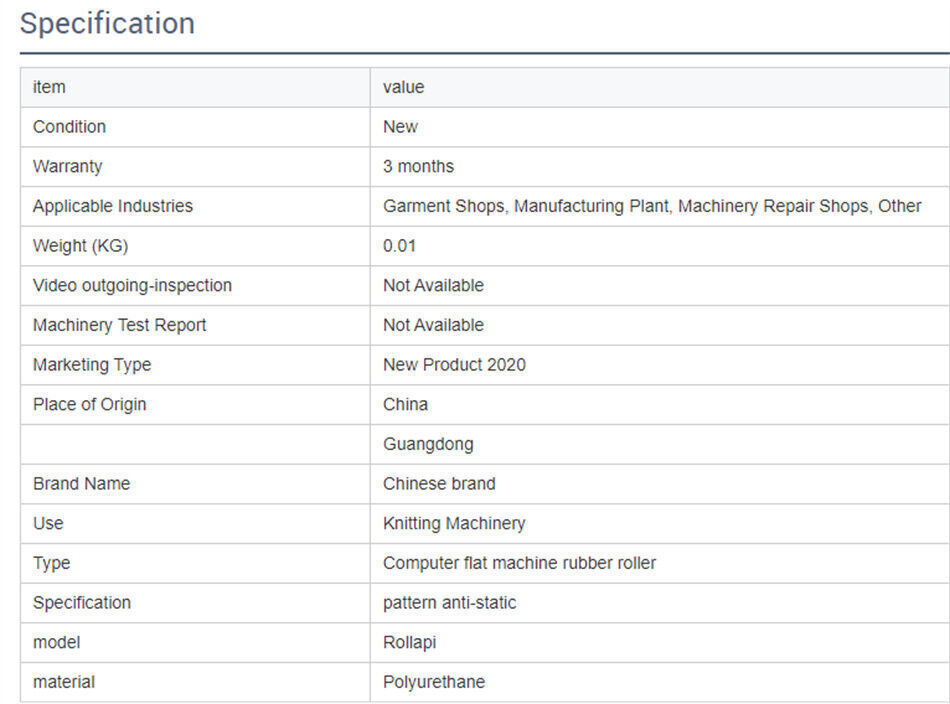Click the Garment Shops industries value text
The image size is (950, 704).
pos(651,206)
